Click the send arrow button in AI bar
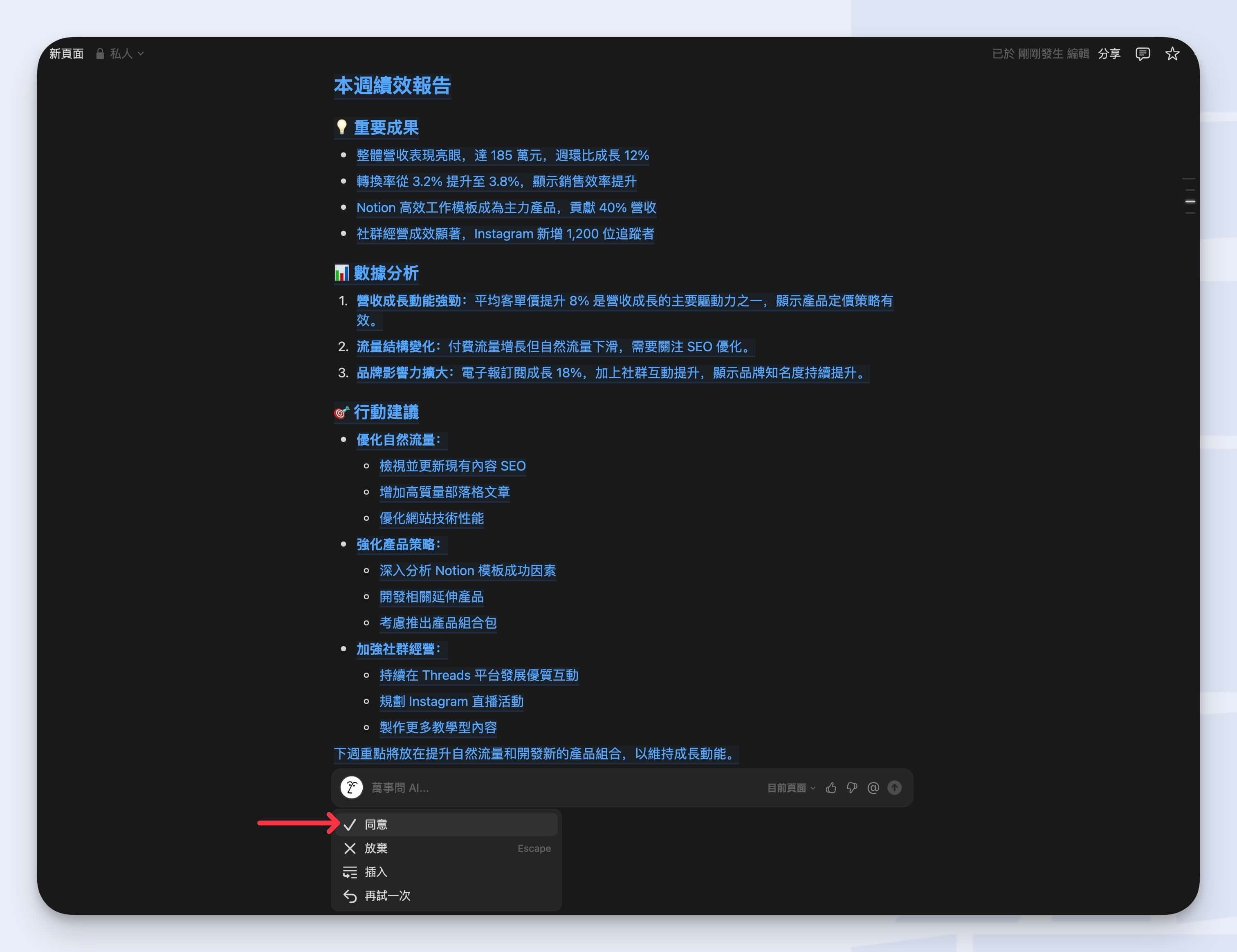This screenshot has height=952, width=1237. tap(894, 788)
